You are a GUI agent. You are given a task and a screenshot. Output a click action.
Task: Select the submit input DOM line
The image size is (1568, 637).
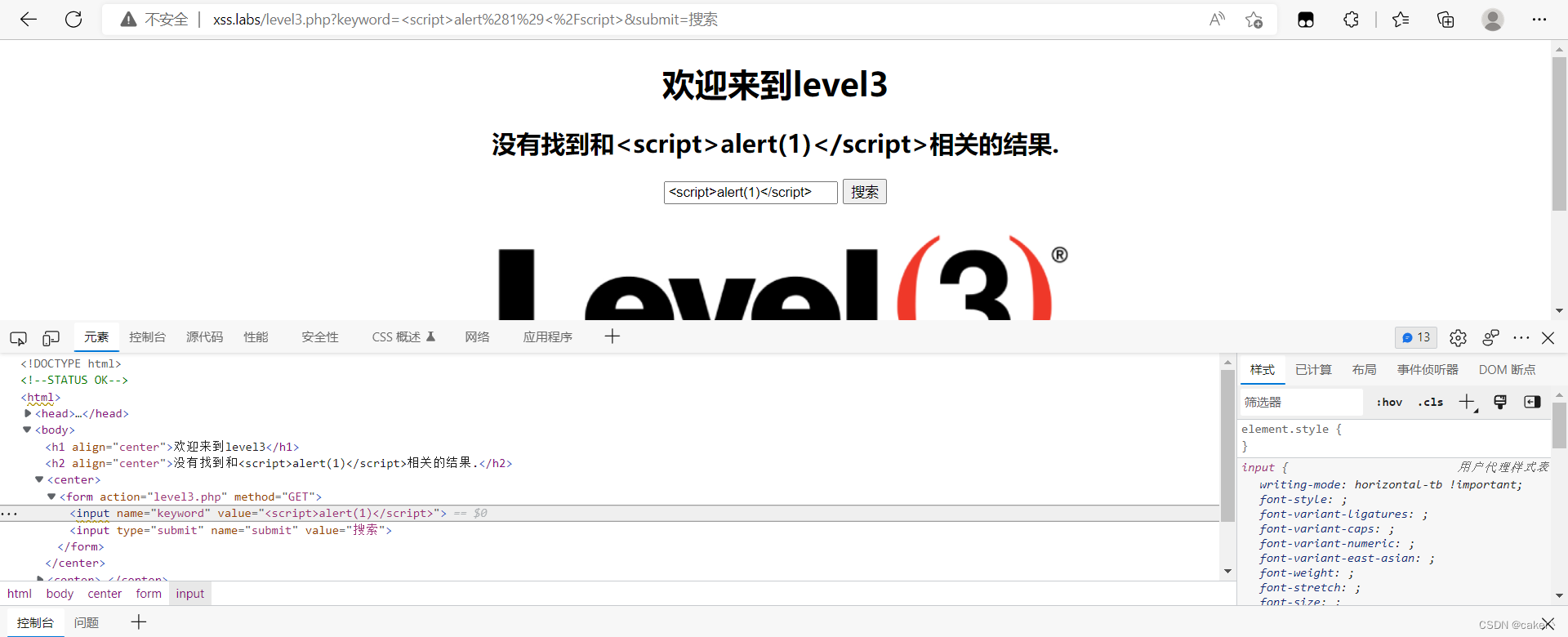[x=230, y=530]
